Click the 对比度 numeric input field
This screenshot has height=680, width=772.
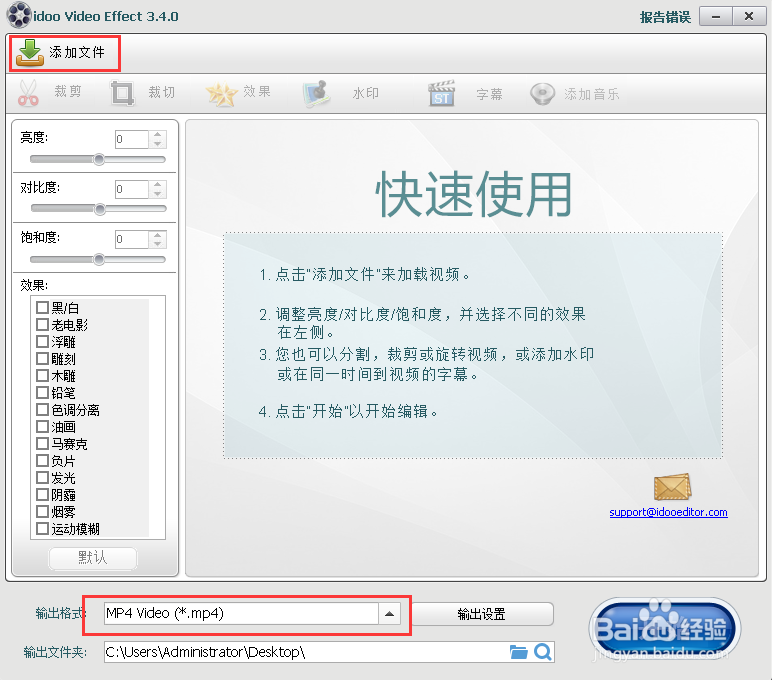coord(131,189)
